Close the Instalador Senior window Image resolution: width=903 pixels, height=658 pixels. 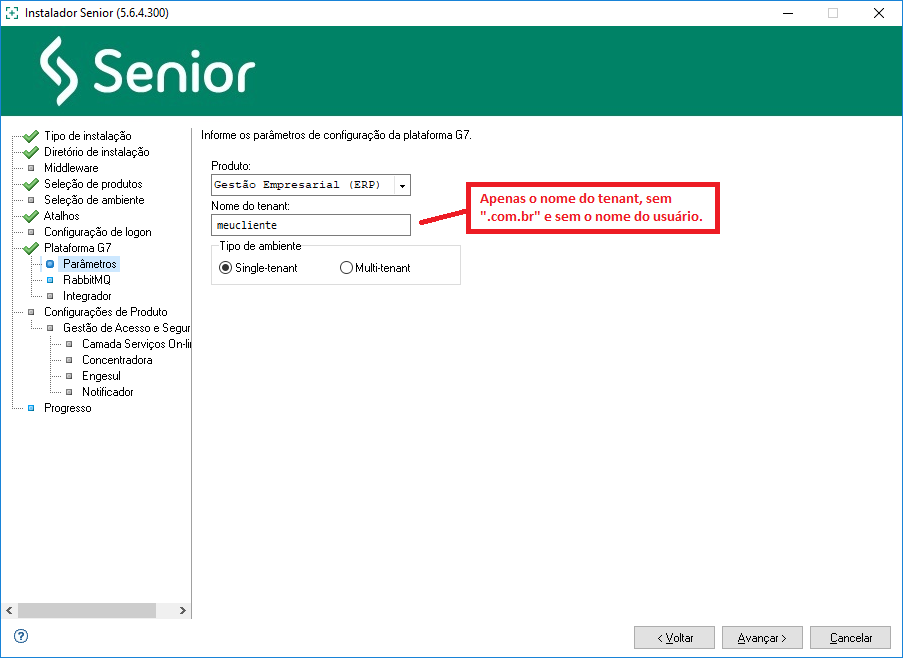(x=879, y=13)
